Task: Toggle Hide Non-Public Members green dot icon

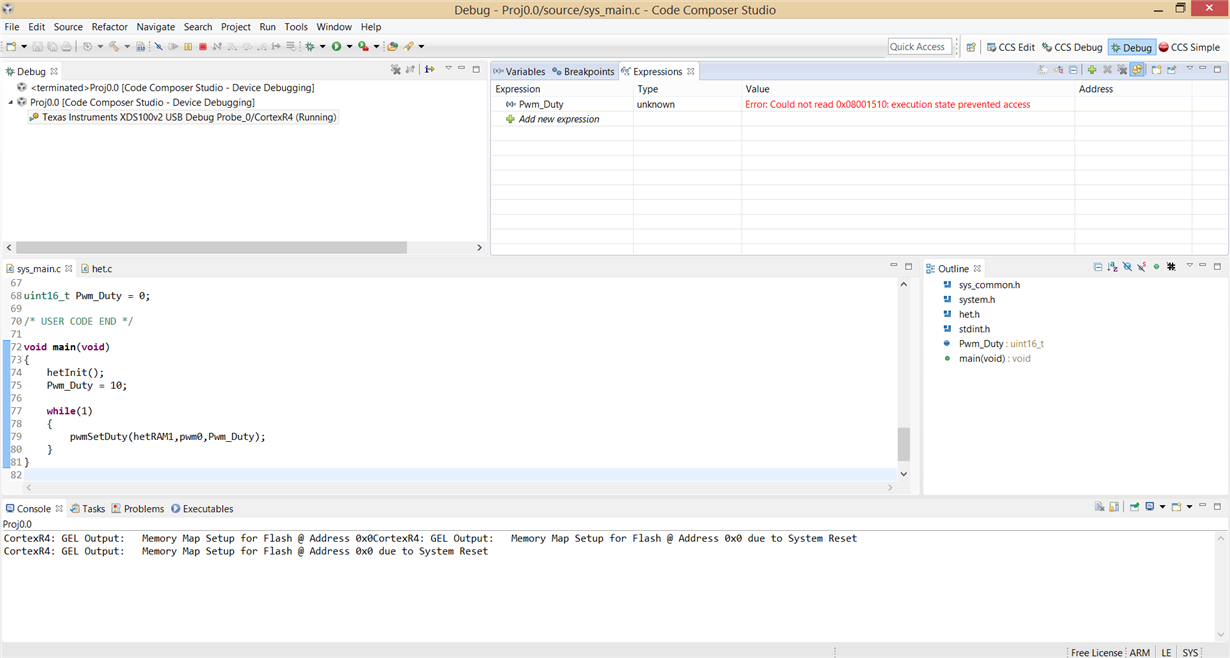Action: click(1156, 267)
